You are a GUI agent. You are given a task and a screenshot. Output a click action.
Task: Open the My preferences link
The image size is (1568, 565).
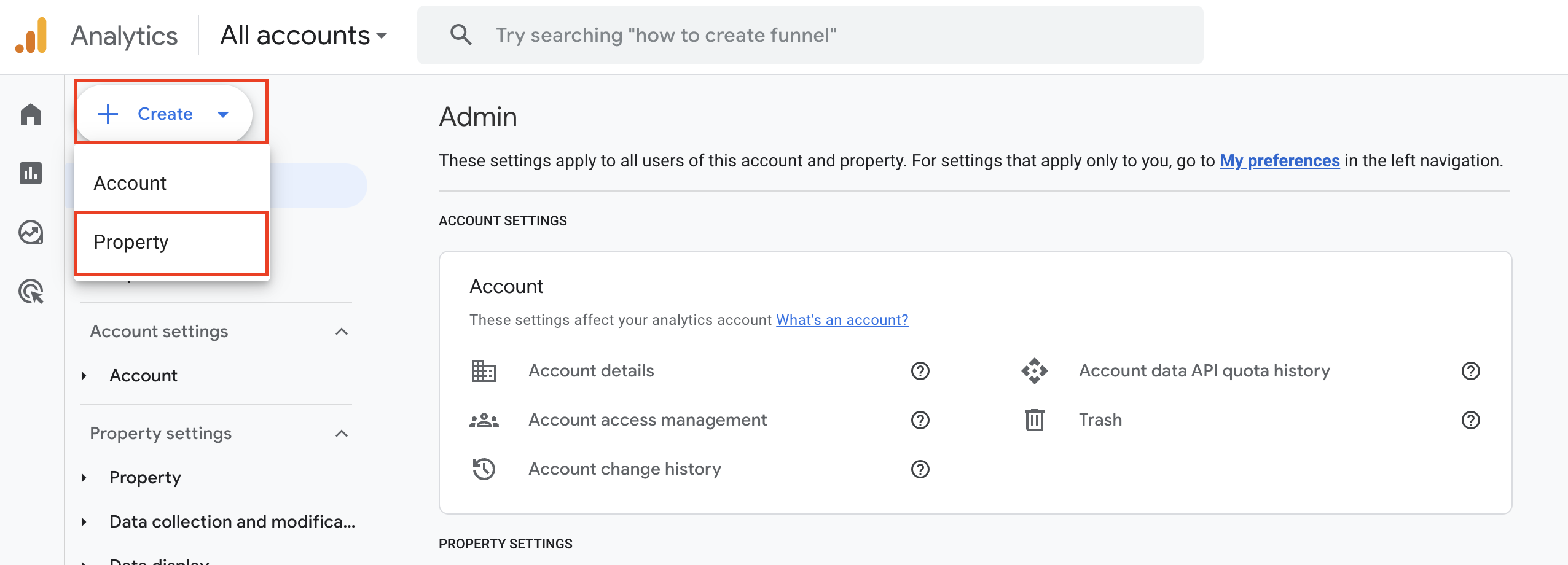click(1279, 161)
